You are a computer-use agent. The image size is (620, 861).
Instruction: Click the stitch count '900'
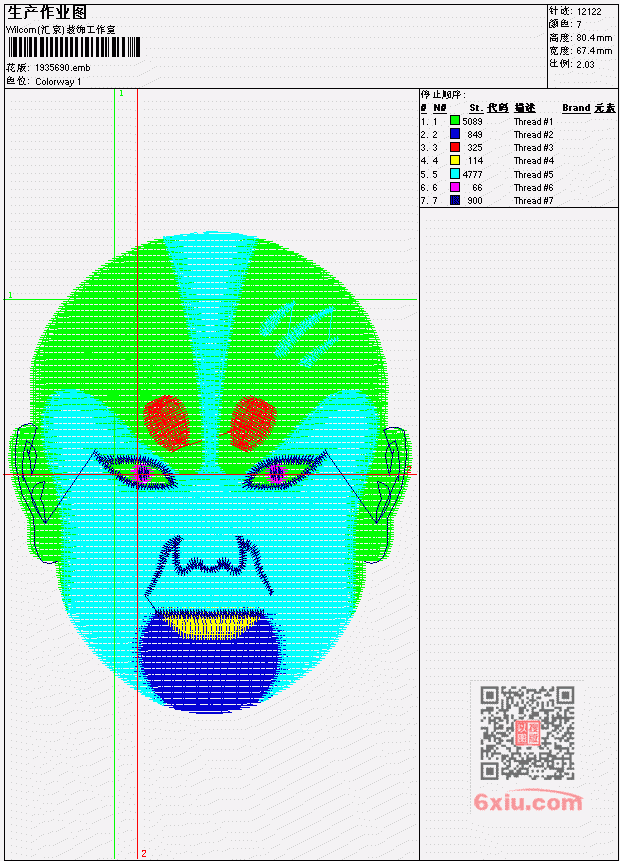(x=474, y=201)
